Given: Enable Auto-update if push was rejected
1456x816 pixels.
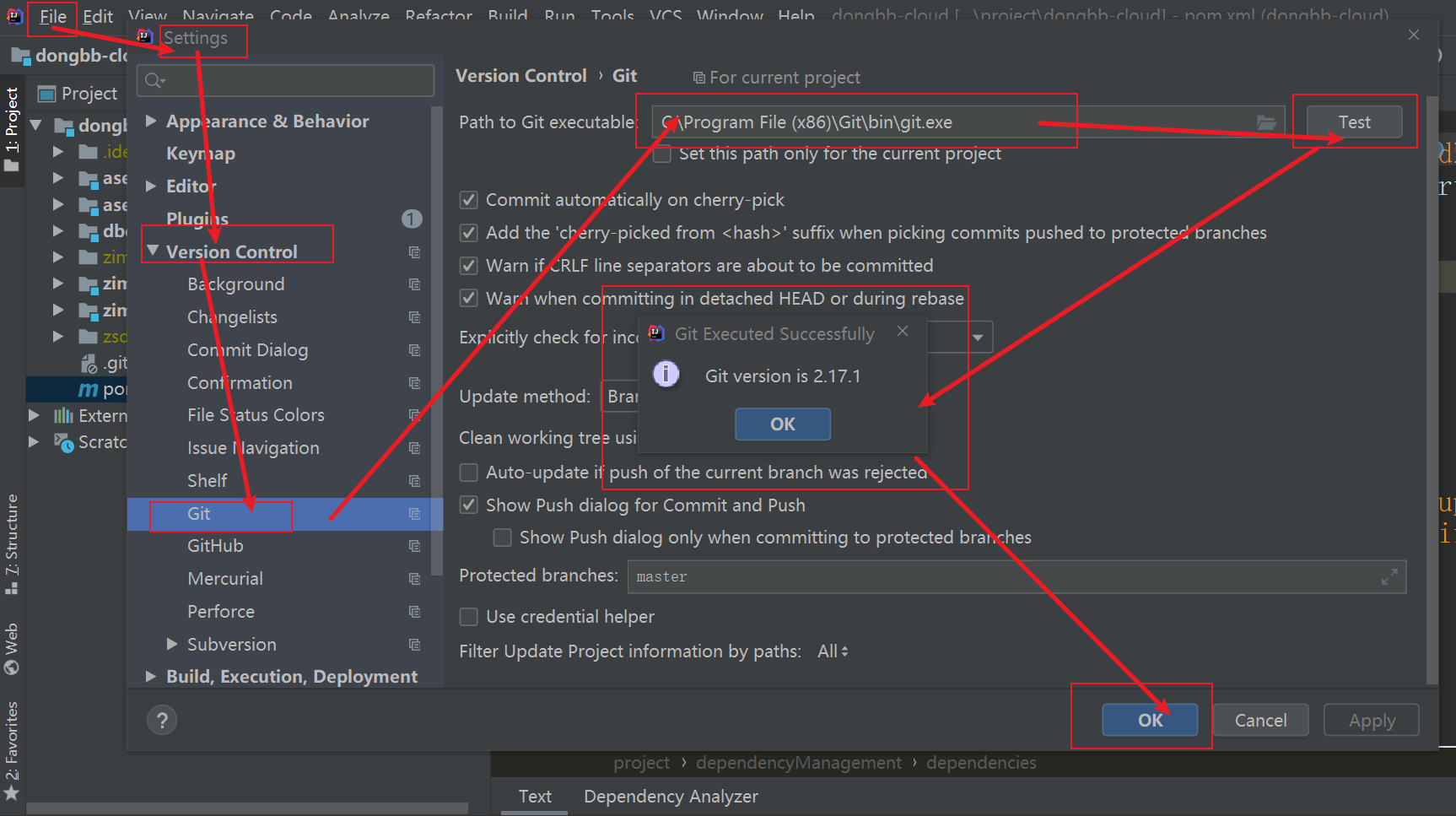Looking at the screenshot, I should (468, 473).
